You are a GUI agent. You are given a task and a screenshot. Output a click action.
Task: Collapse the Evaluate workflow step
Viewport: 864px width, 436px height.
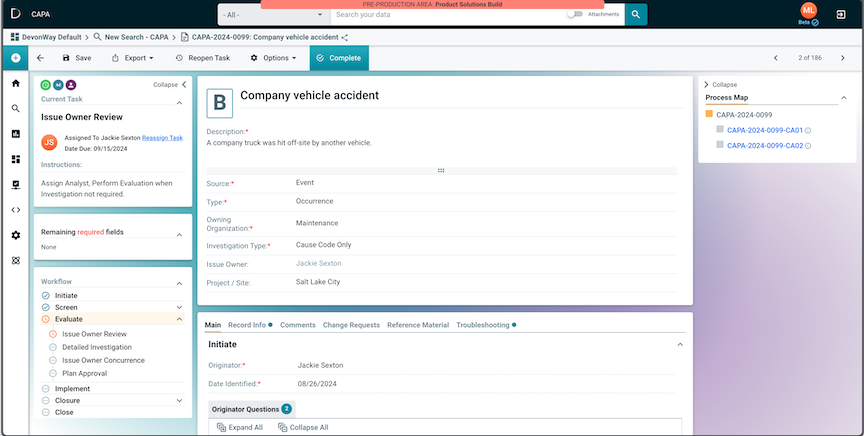(179, 319)
